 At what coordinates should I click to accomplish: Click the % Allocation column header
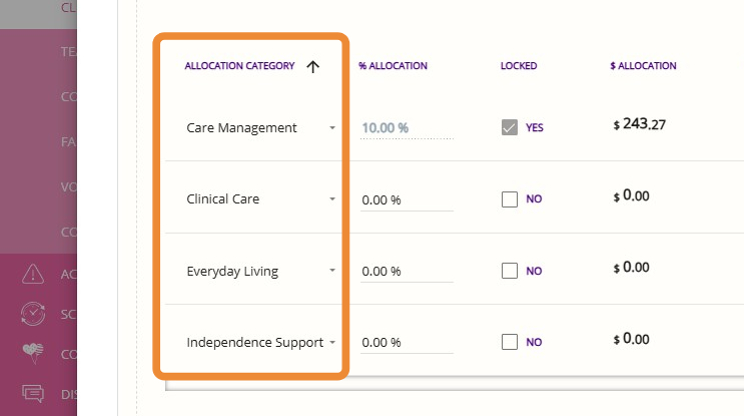[x=393, y=66]
